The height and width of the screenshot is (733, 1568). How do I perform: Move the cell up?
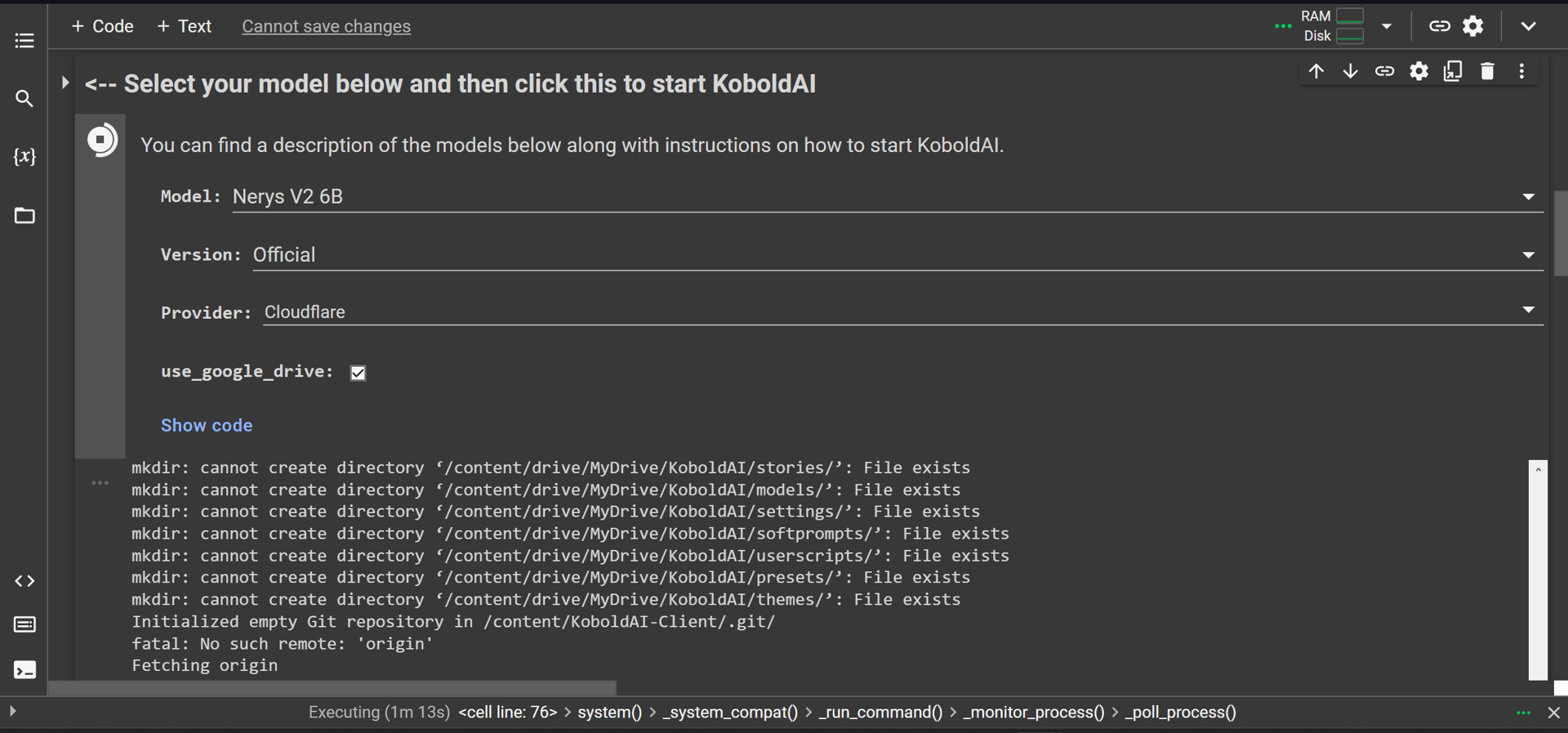[1316, 71]
